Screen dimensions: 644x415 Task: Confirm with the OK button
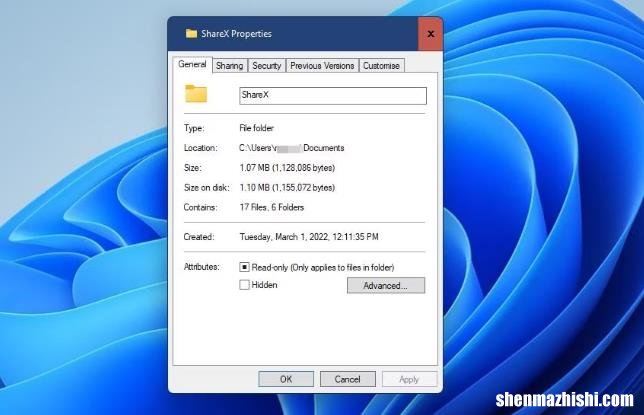click(286, 379)
